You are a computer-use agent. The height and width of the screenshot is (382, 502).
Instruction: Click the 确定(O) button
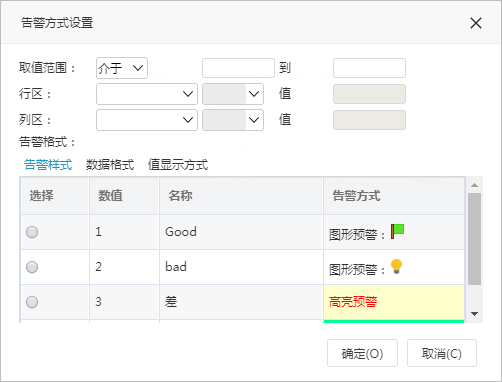(362, 353)
